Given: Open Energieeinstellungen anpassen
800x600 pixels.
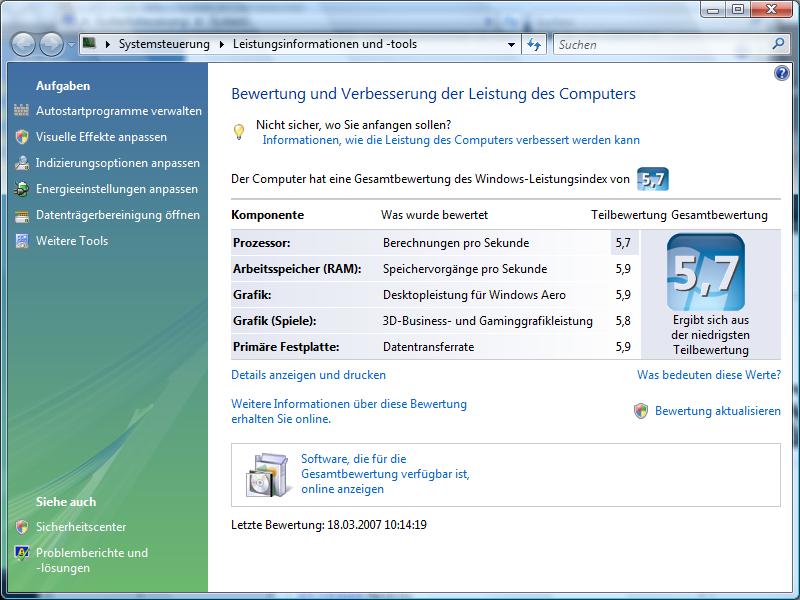Looking at the screenshot, I should [x=117, y=189].
